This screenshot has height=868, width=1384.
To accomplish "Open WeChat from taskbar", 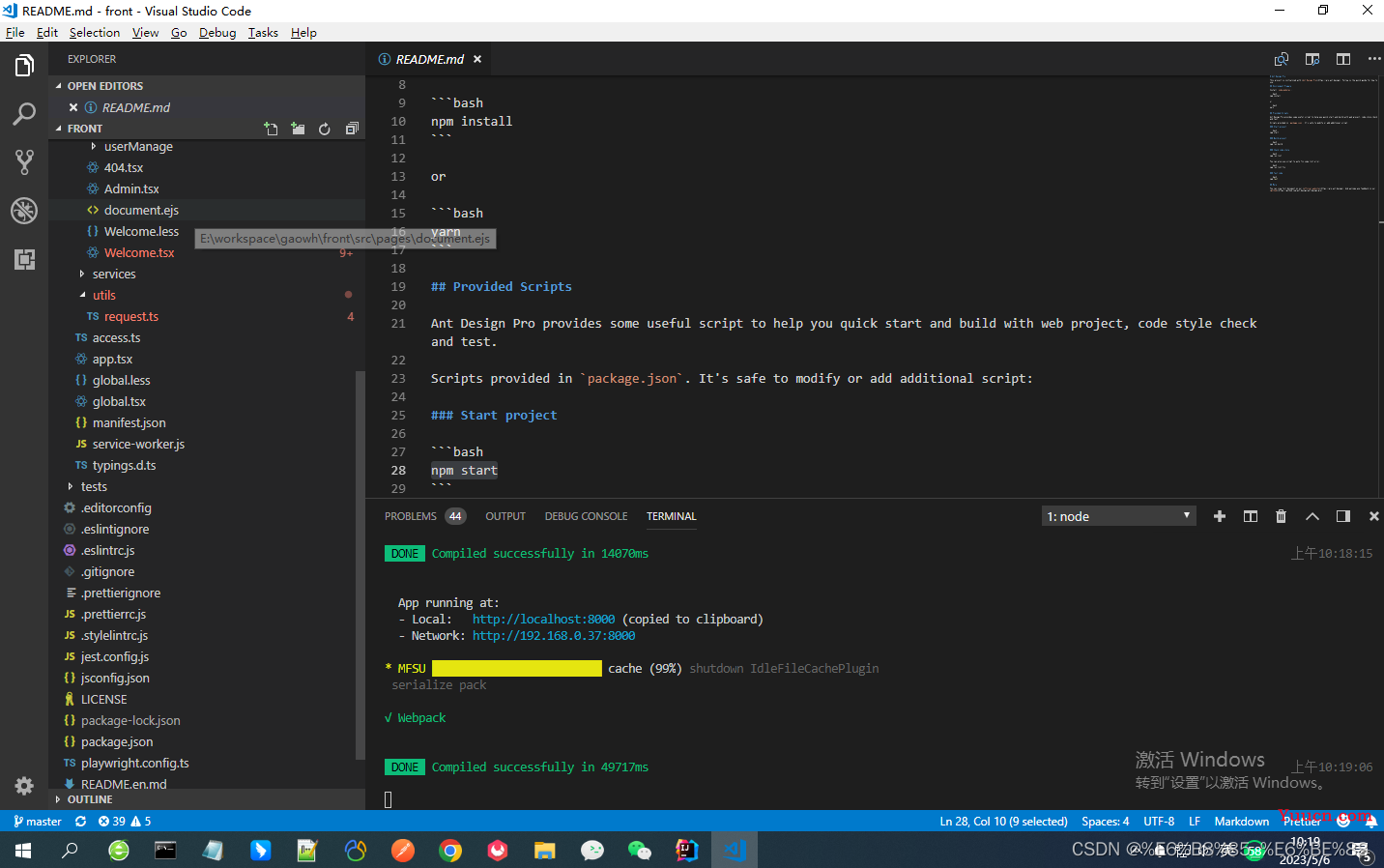I will coord(640,850).
